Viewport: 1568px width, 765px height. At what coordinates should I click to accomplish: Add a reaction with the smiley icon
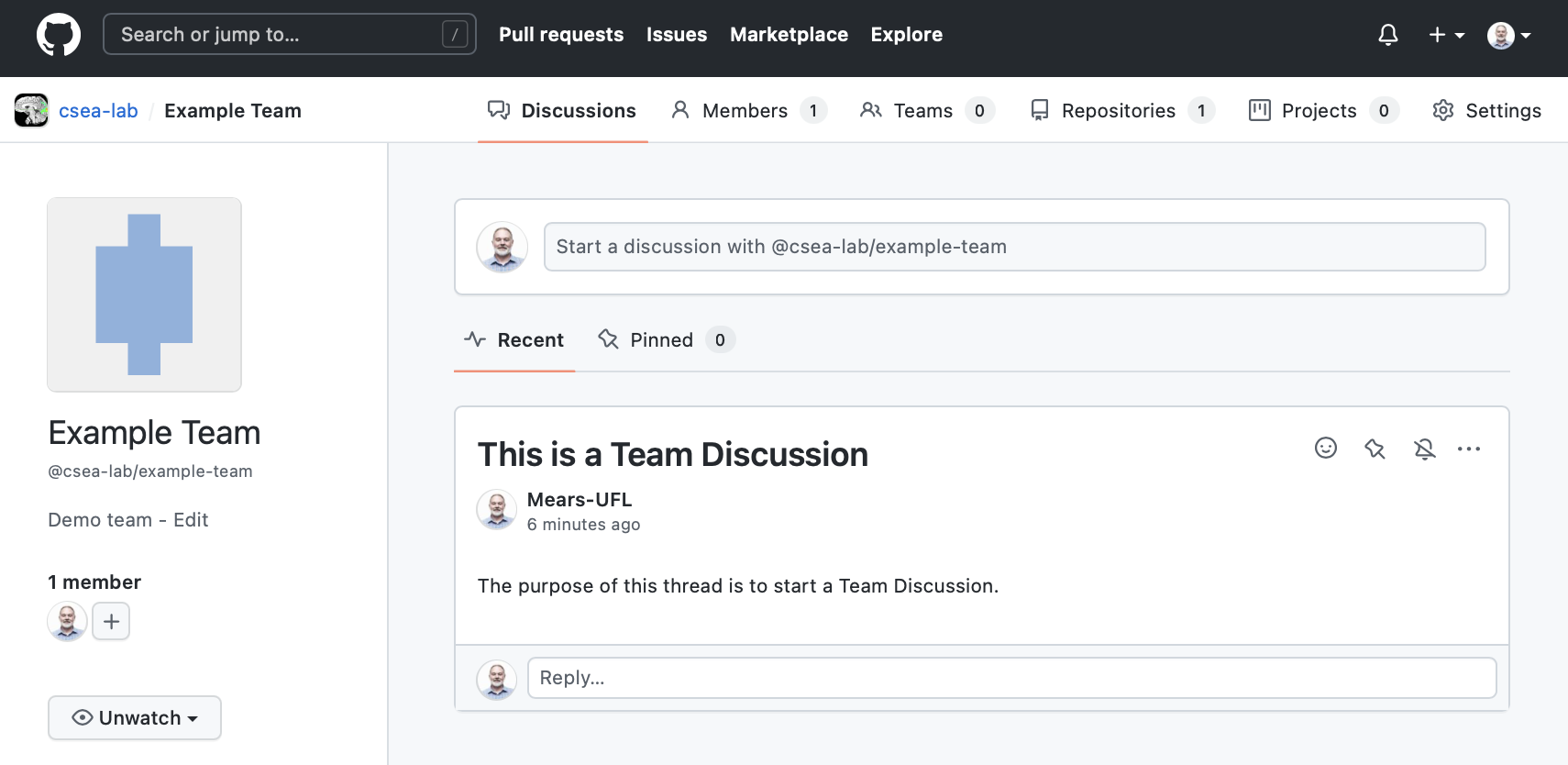(1326, 448)
